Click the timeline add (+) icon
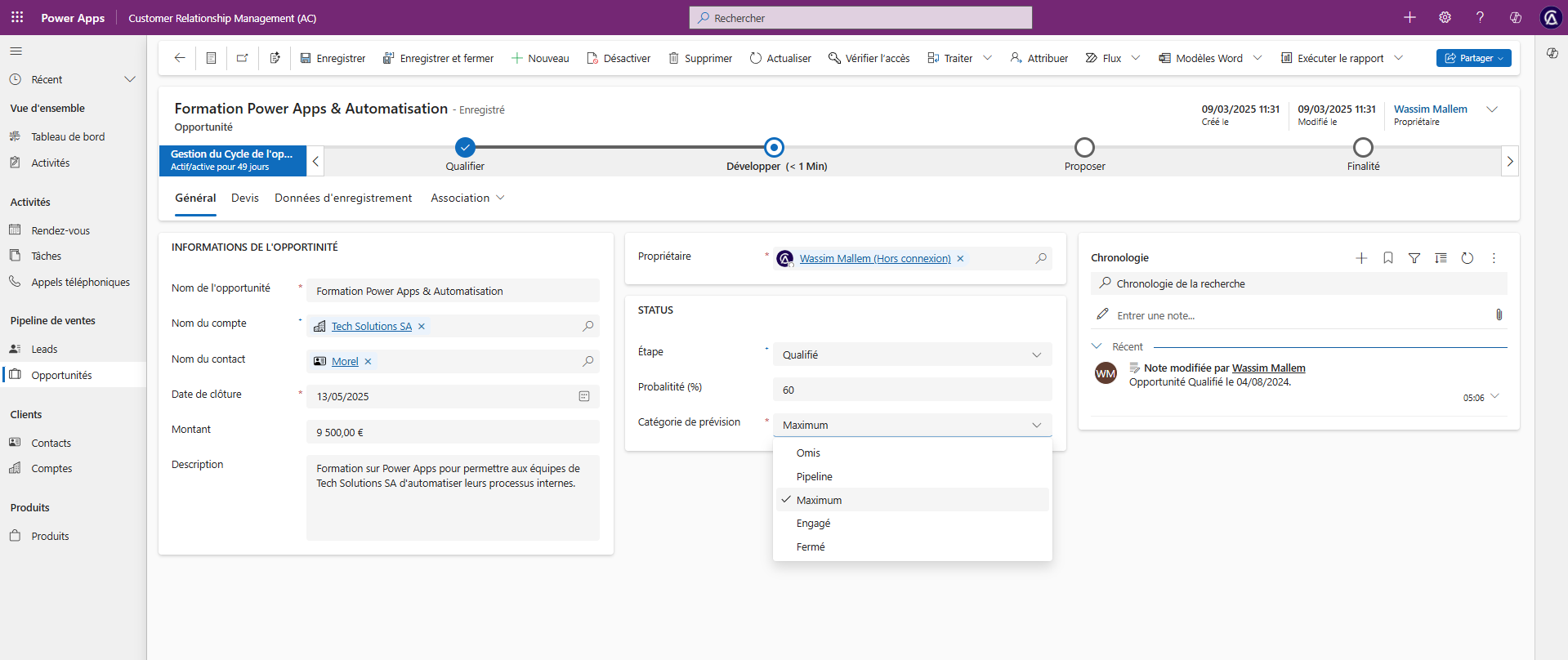This screenshot has width=1568, height=660. [1361, 258]
